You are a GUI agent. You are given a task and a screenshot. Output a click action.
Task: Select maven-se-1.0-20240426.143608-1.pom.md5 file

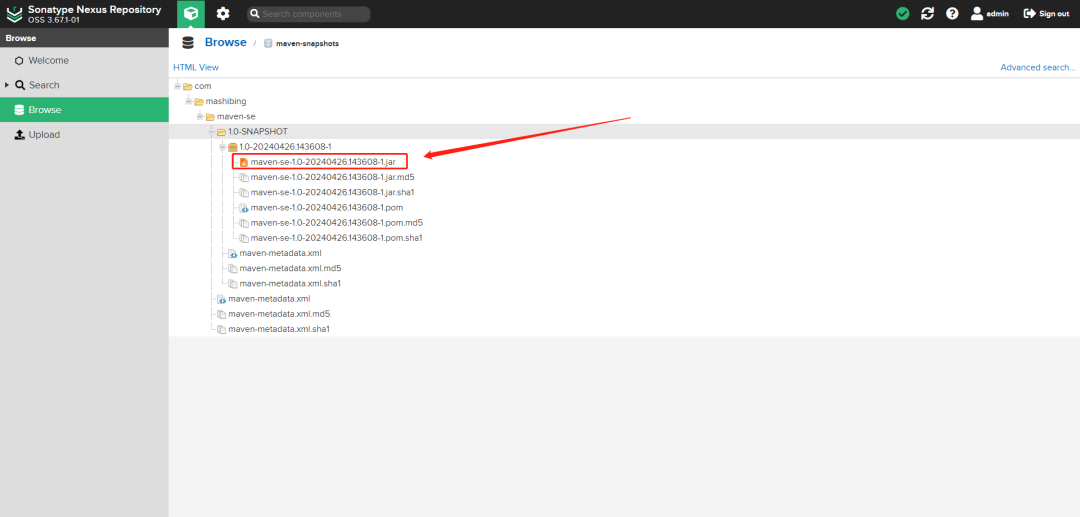click(x=337, y=222)
